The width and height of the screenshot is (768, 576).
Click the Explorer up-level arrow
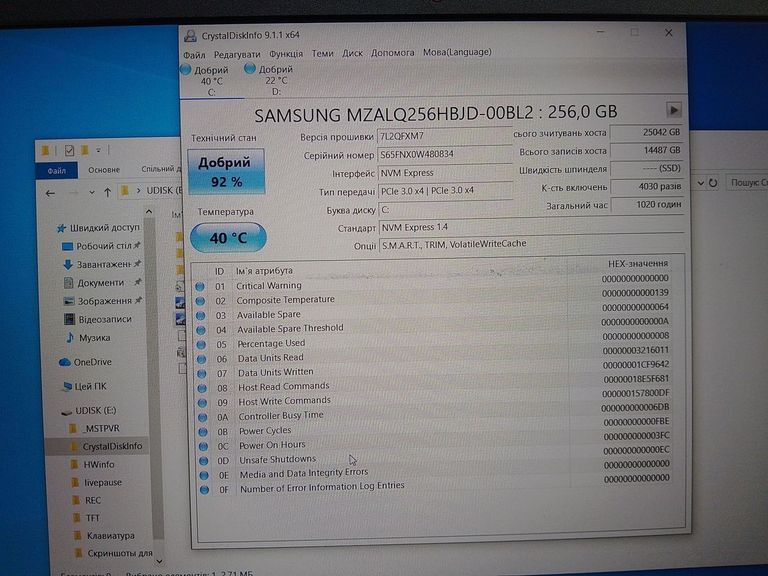point(108,192)
